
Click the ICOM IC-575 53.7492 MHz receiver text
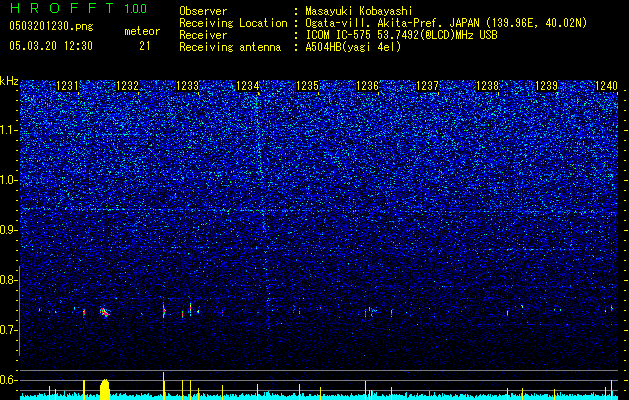[401, 35]
